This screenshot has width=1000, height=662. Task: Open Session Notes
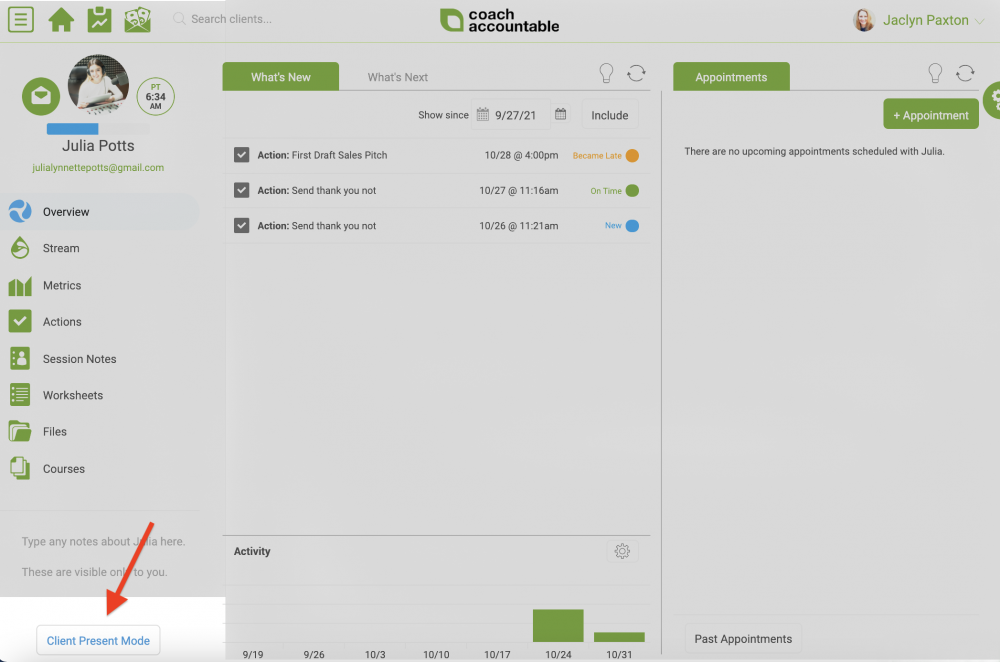pos(80,359)
